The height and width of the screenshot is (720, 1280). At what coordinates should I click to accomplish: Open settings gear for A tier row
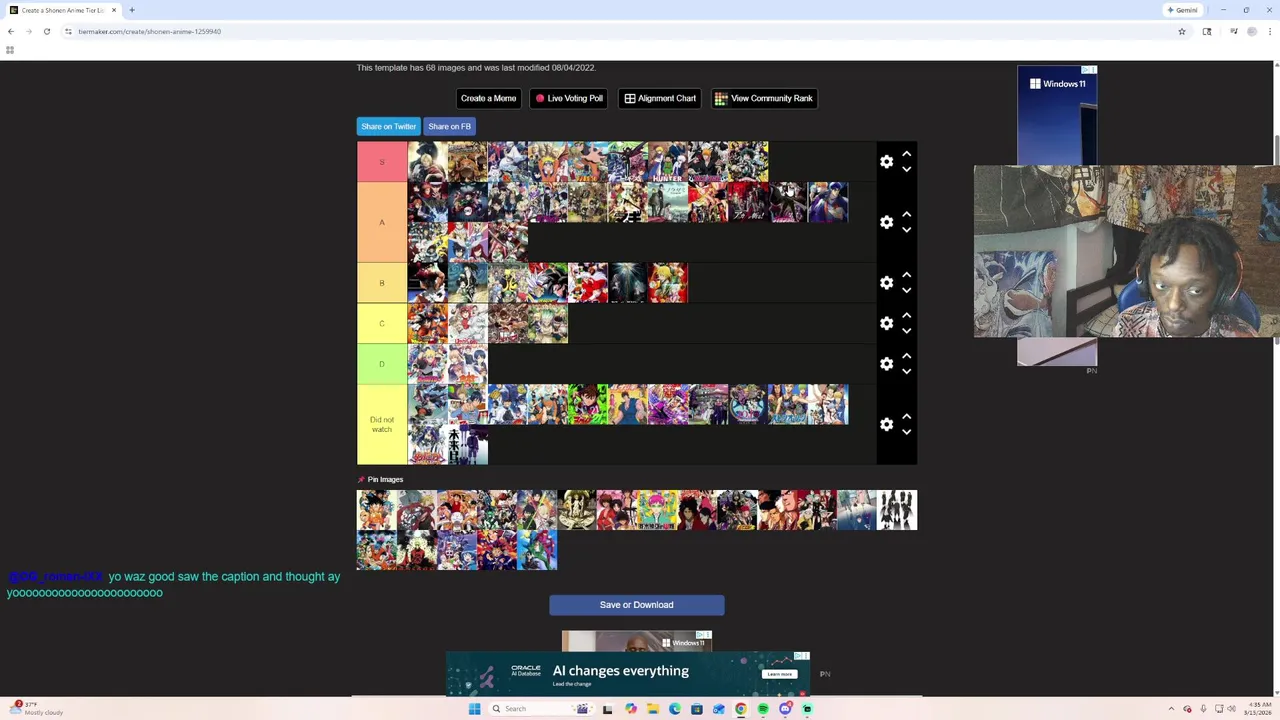(x=886, y=222)
